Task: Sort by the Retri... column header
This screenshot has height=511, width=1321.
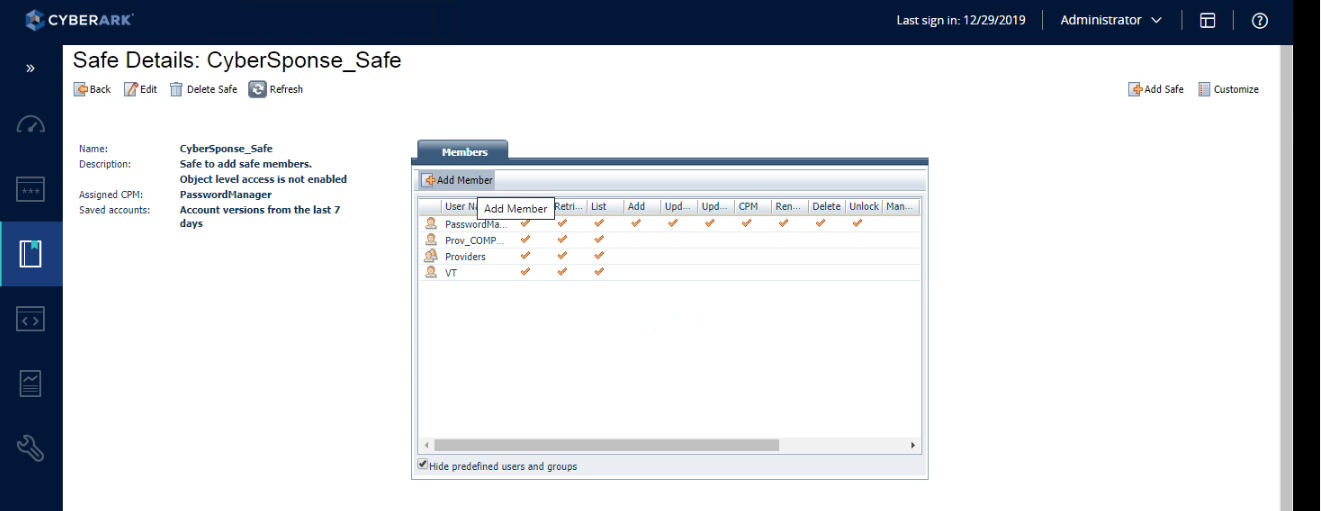Action: point(568,207)
